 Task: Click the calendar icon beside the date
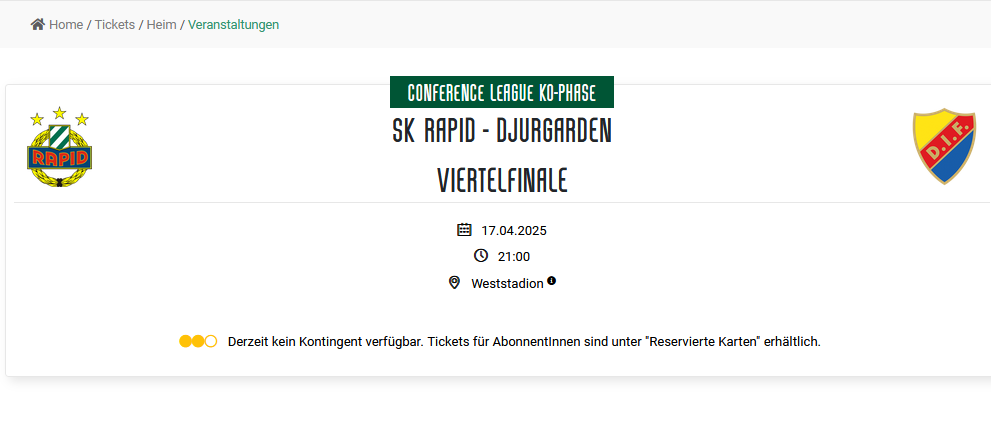[464, 230]
